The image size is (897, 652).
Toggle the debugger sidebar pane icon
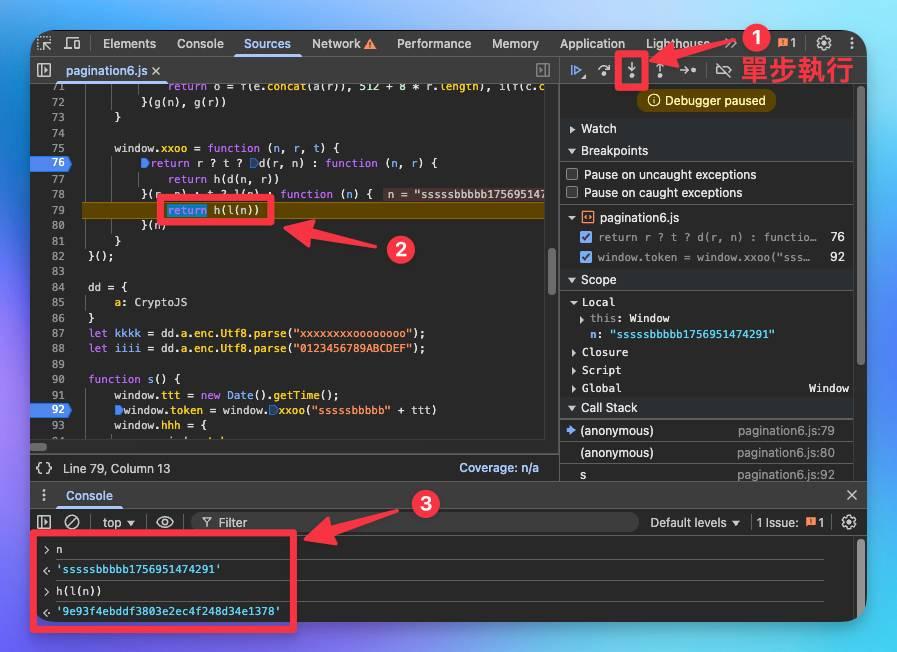(543, 70)
